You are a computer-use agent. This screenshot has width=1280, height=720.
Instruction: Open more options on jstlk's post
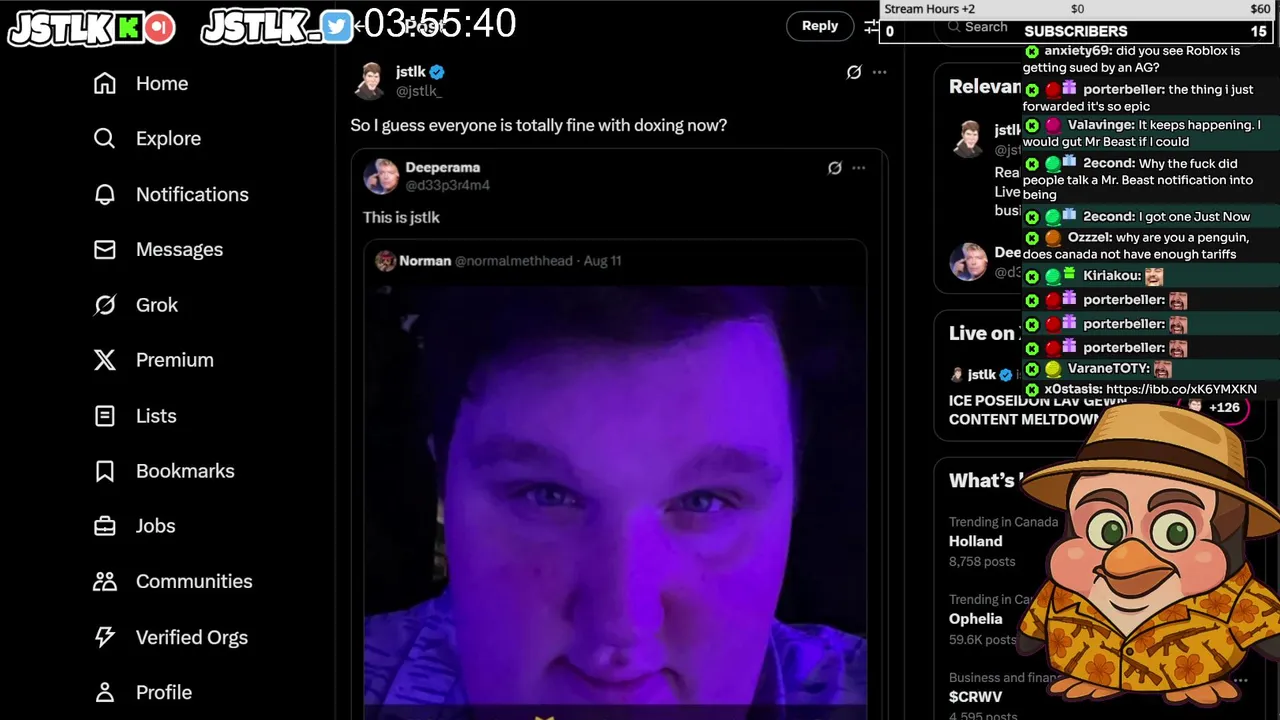pos(879,72)
